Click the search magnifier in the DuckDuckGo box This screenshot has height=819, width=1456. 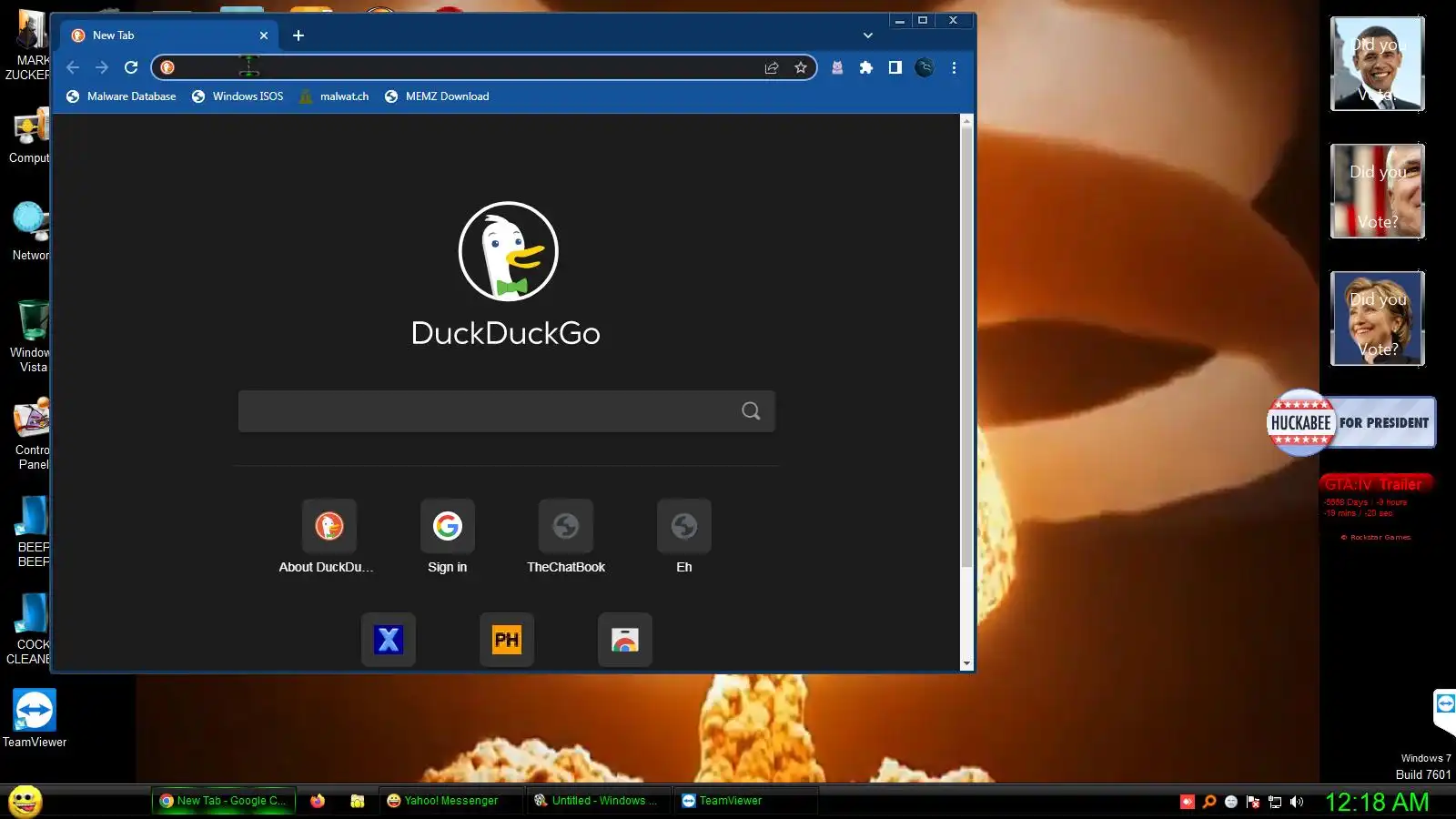click(x=751, y=411)
